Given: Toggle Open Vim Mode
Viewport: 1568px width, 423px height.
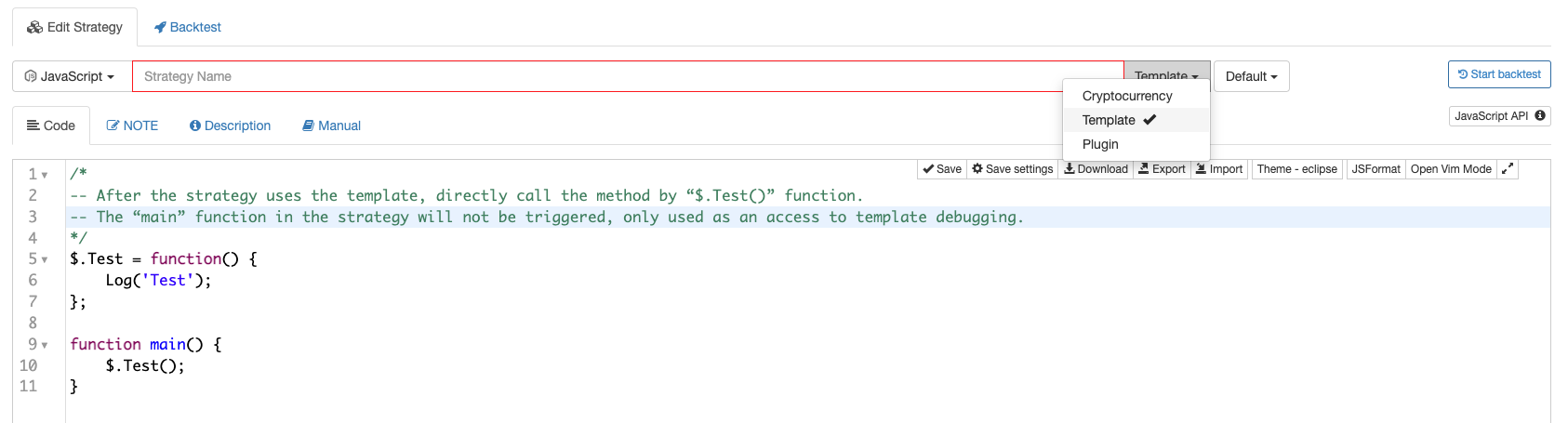Looking at the screenshot, I should coord(1450,169).
